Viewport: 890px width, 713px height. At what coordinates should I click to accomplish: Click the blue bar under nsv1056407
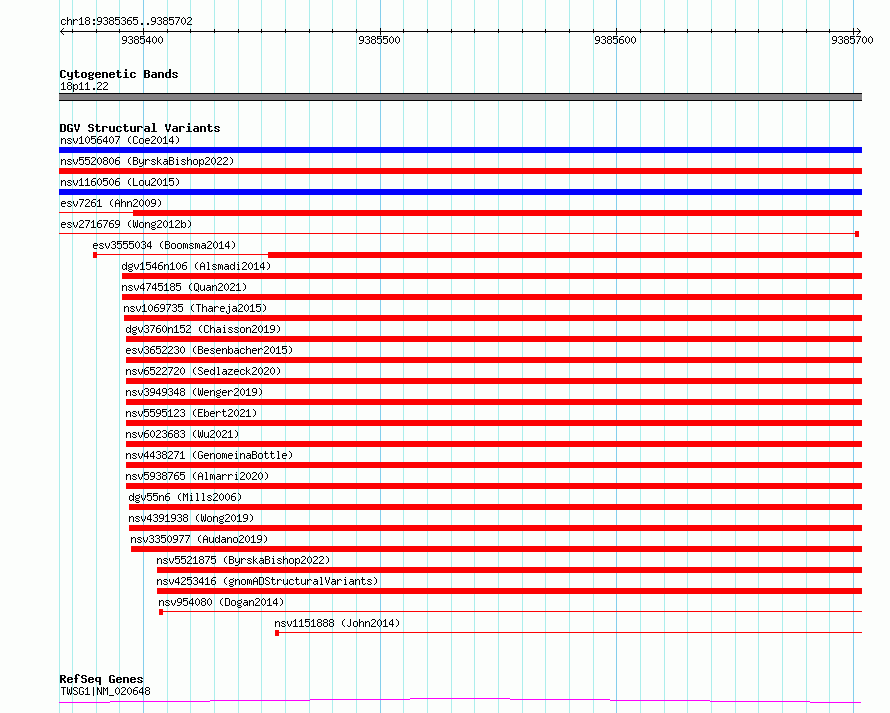pos(460,150)
